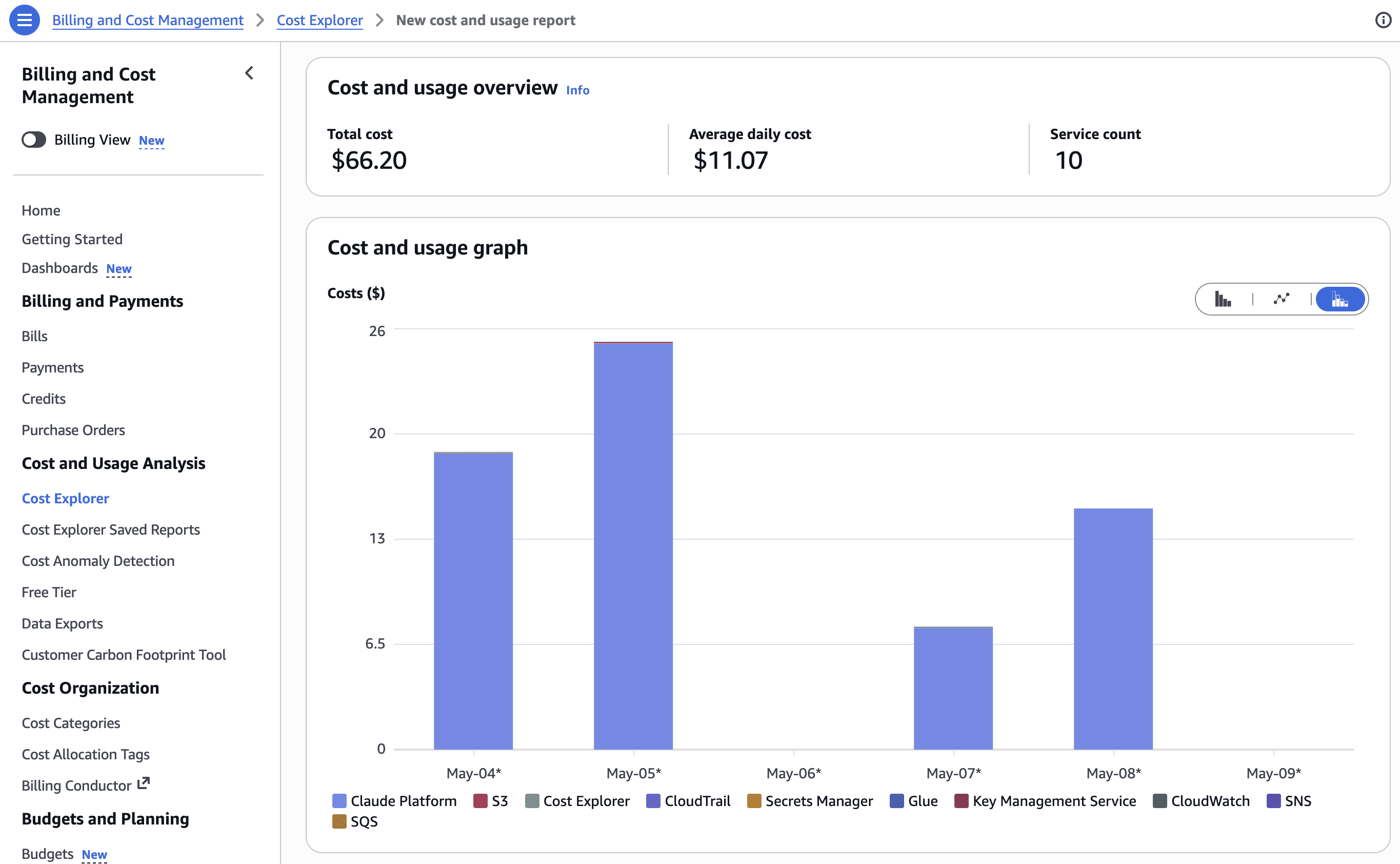Open Billing and Cost Management breadcrumb link
This screenshot has height=864, width=1400.
[x=148, y=20]
